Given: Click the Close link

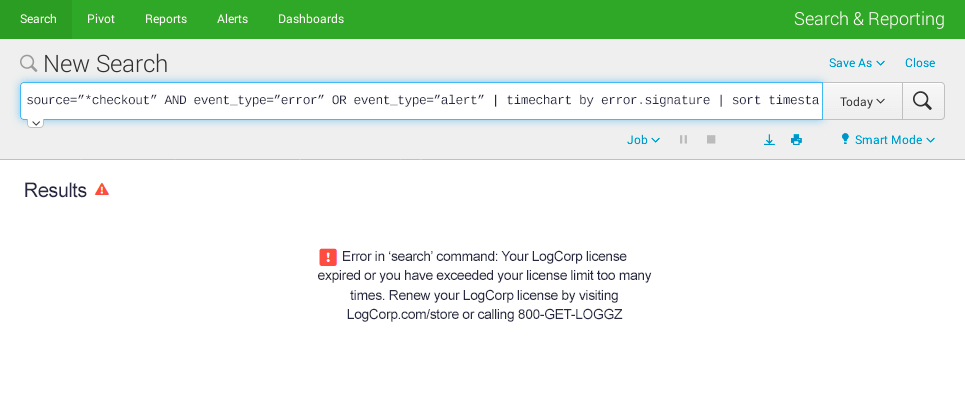Looking at the screenshot, I should [x=919, y=63].
